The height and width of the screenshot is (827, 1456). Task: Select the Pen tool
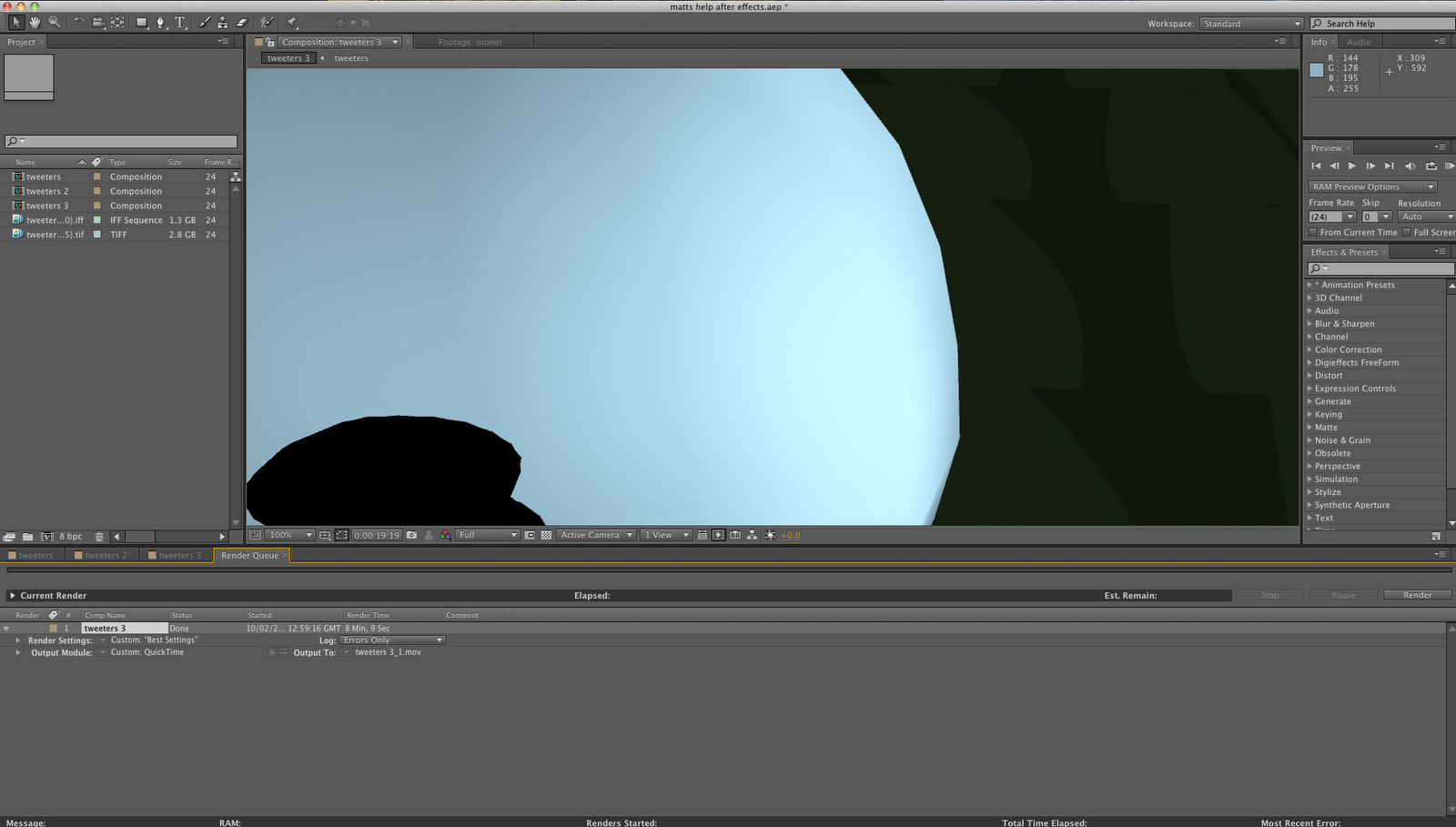pyautogui.click(x=161, y=22)
